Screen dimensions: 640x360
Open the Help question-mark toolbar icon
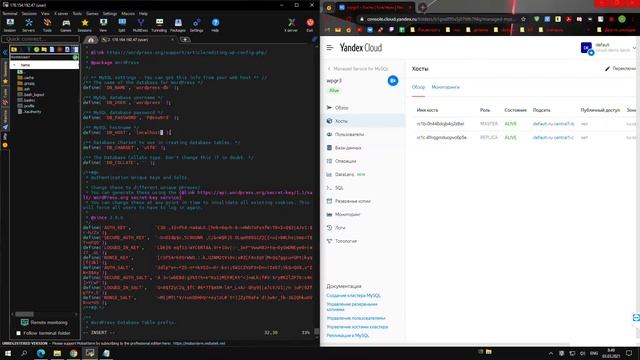[215, 25]
